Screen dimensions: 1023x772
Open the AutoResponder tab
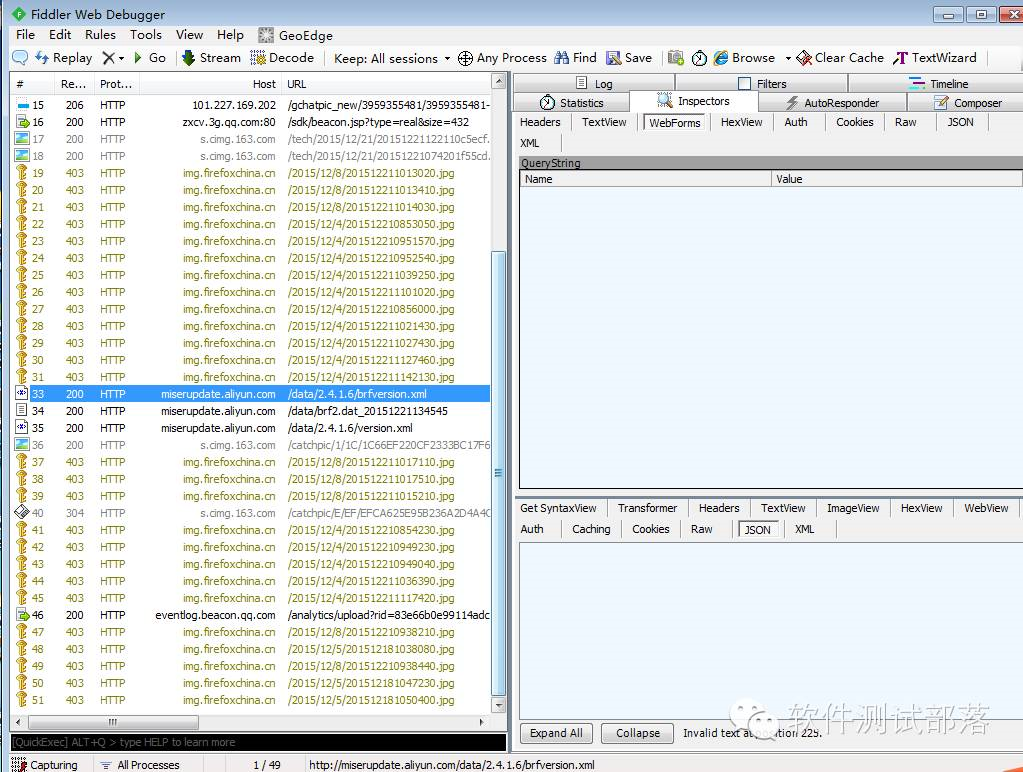click(832, 103)
